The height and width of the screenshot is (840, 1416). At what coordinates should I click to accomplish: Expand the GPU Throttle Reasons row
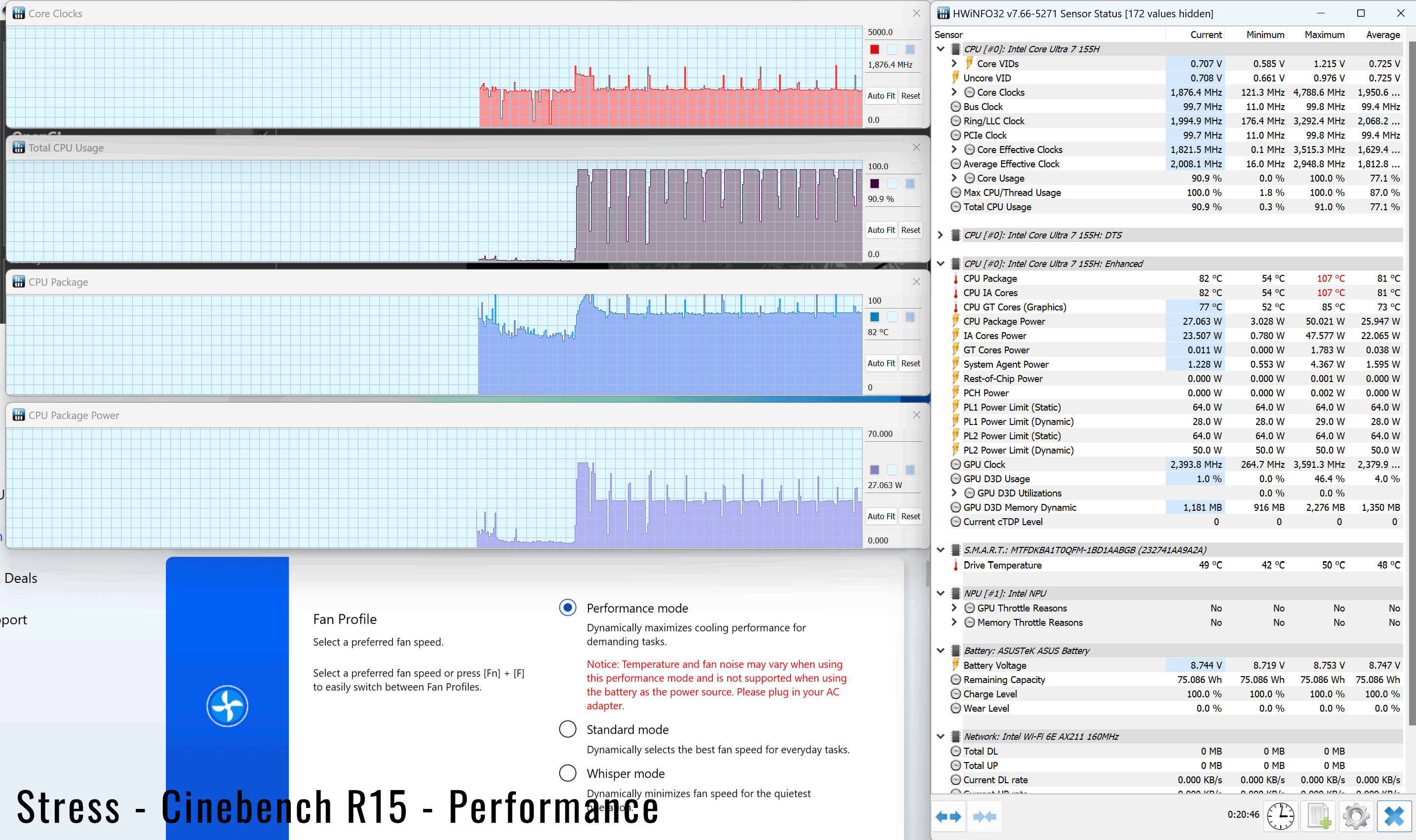point(954,608)
